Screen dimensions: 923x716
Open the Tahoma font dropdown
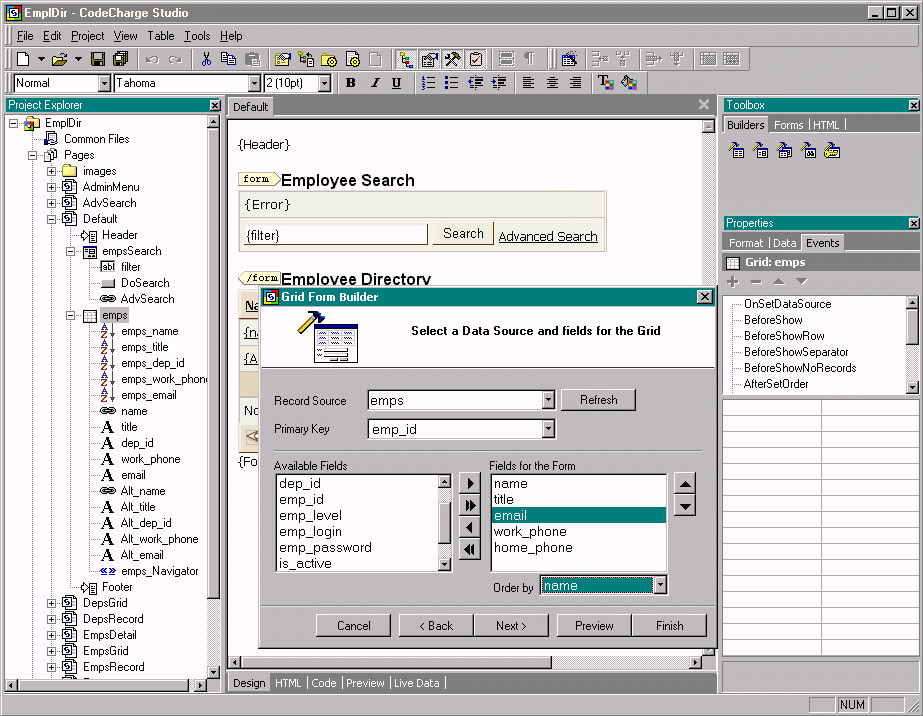254,83
